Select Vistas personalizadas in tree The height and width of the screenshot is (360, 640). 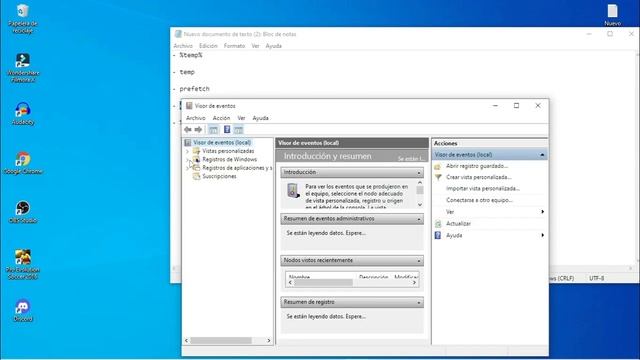point(228,151)
